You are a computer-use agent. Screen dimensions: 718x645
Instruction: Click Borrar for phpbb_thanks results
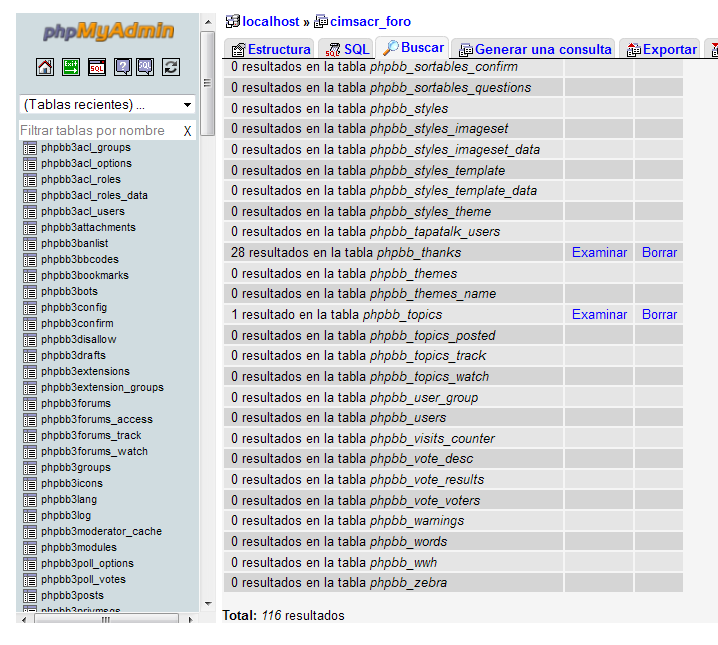659,252
